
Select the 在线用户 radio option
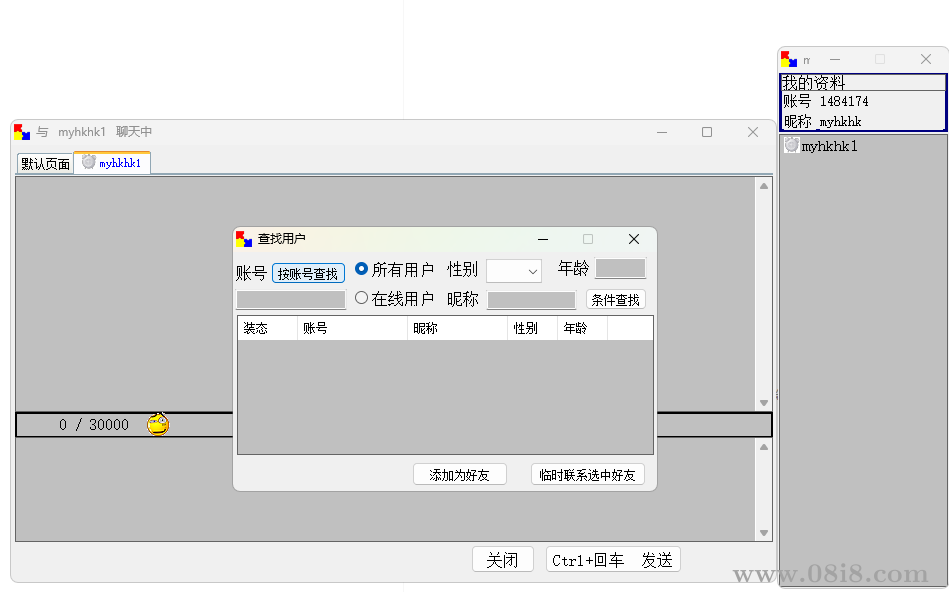361,295
